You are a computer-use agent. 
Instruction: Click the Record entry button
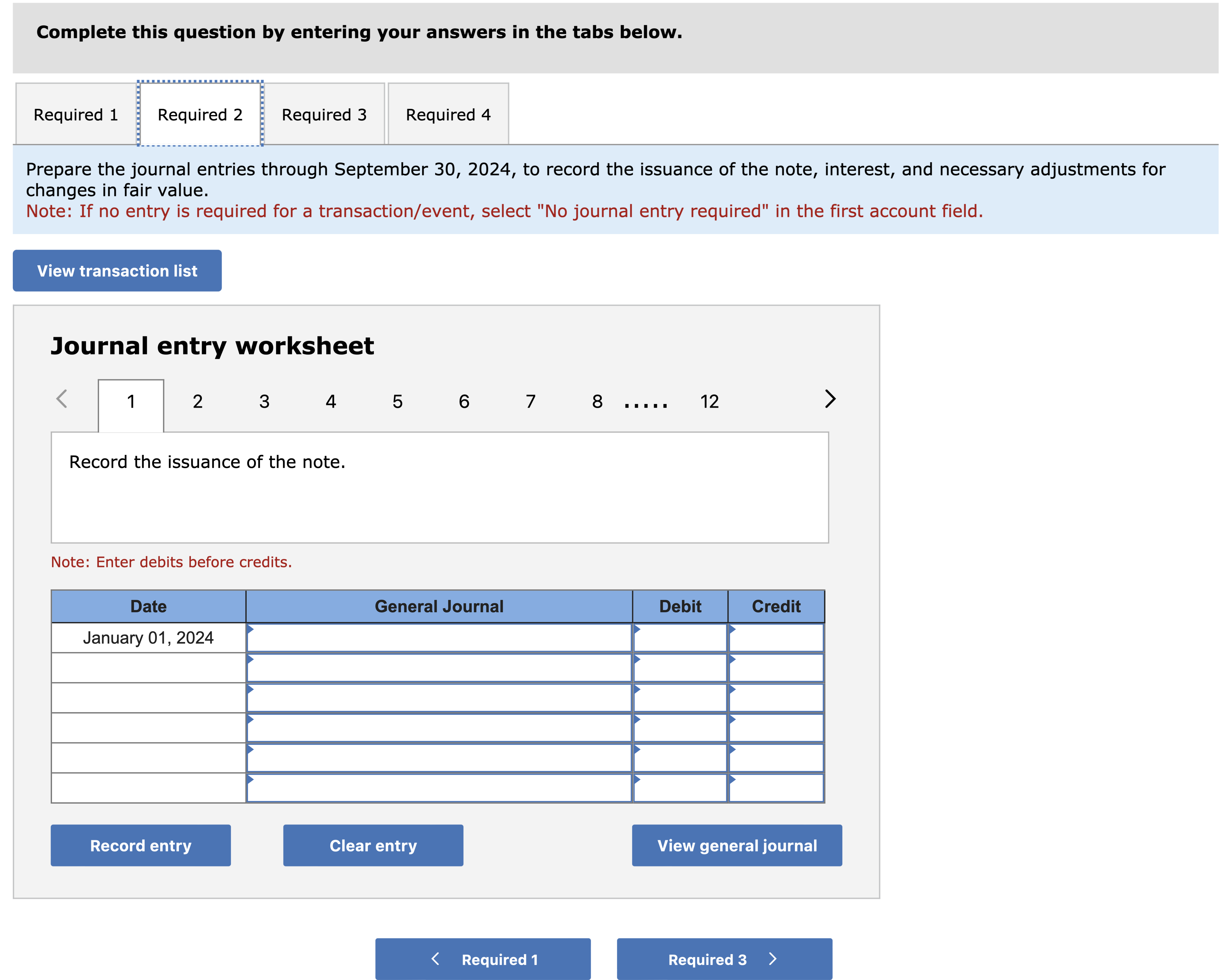[140, 846]
